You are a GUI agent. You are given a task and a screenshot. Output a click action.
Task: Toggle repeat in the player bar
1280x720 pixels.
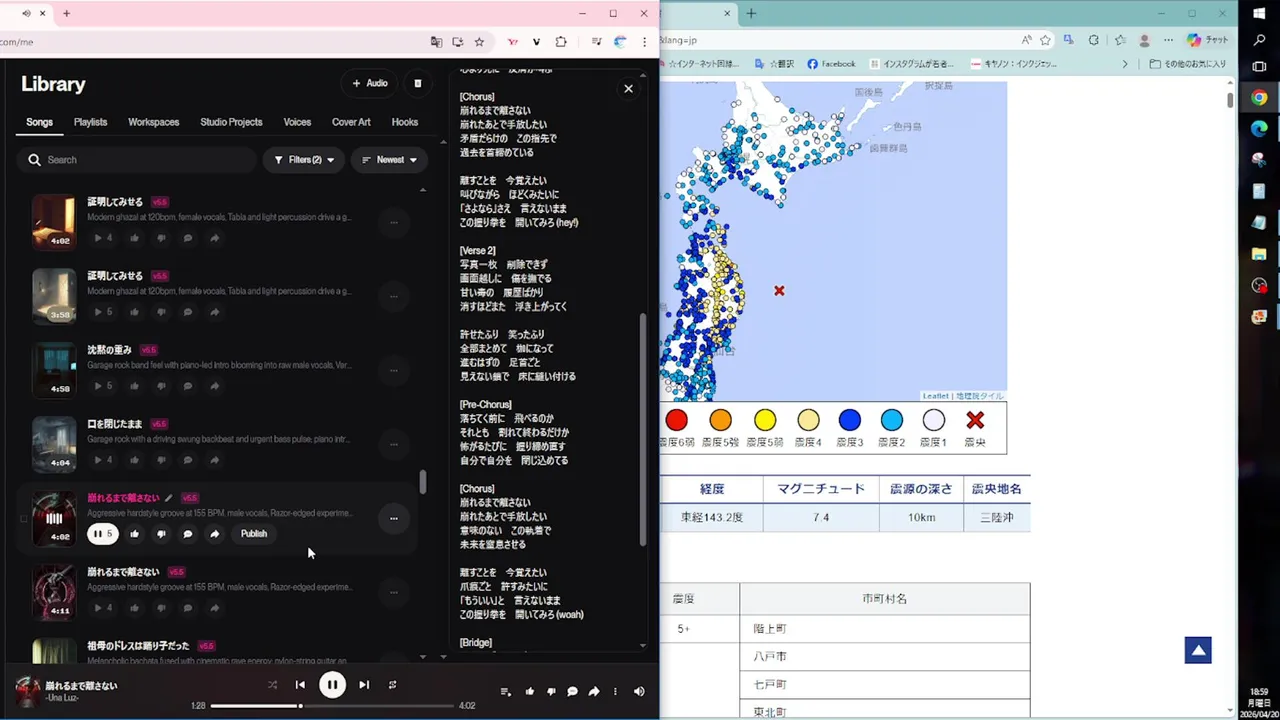pyautogui.click(x=392, y=685)
